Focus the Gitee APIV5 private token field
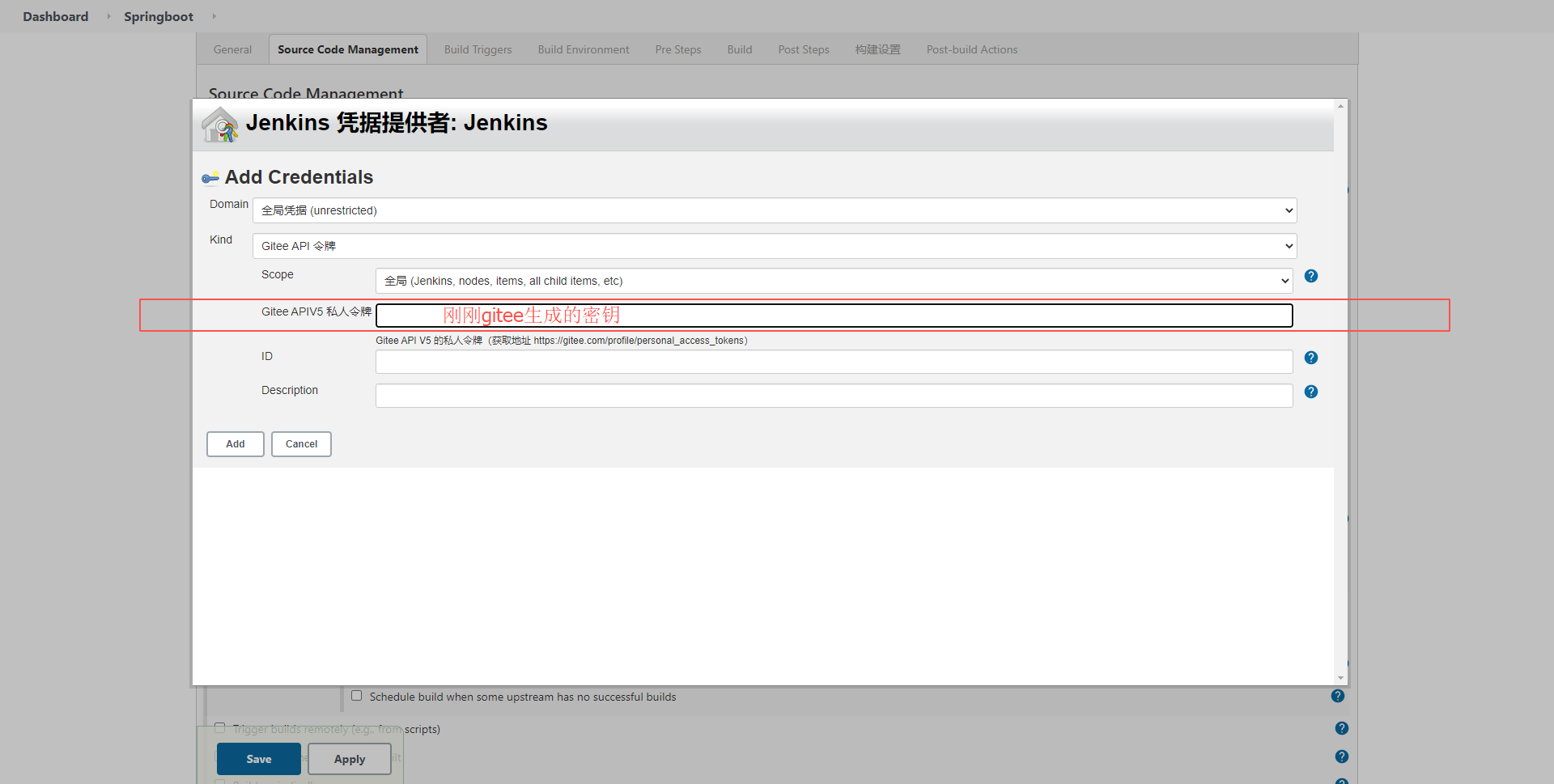This screenshot has width=1554, height=784. (x=834, y=316)
